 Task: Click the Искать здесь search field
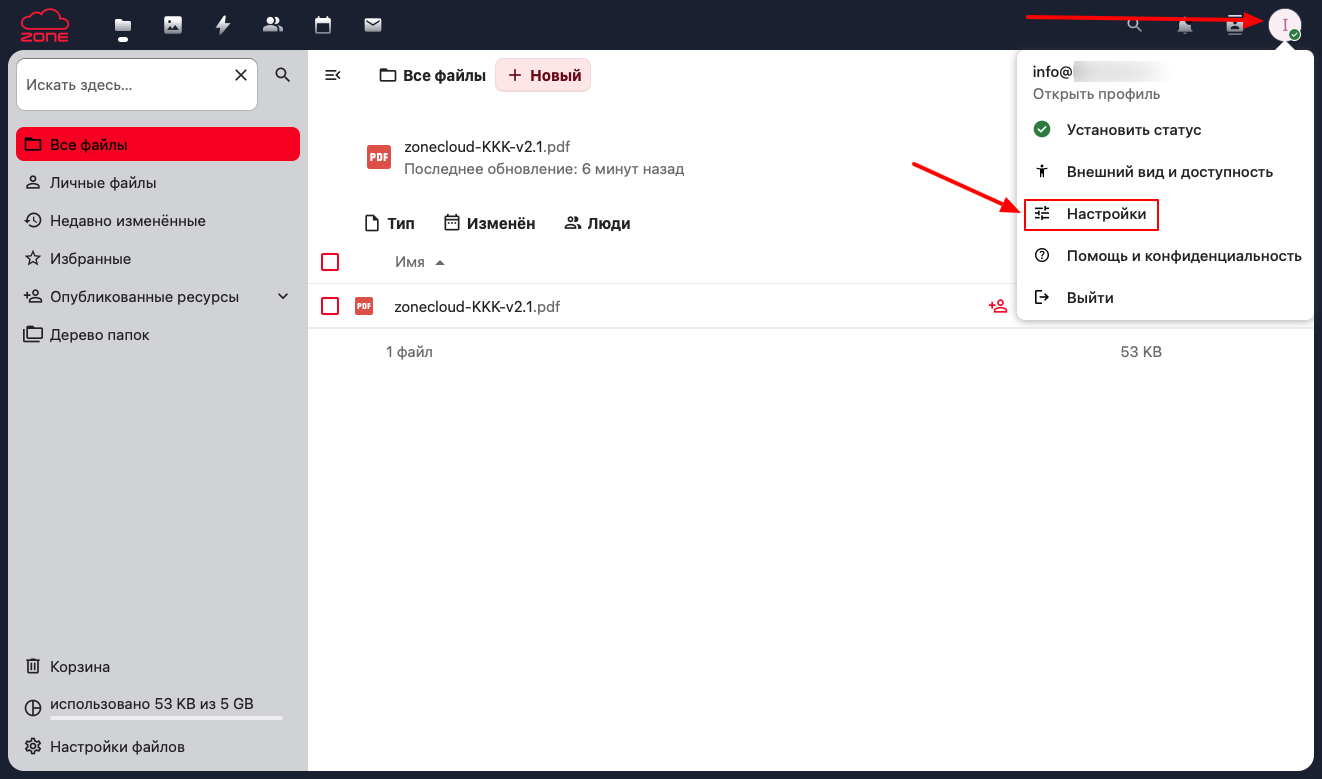(127, 85)
